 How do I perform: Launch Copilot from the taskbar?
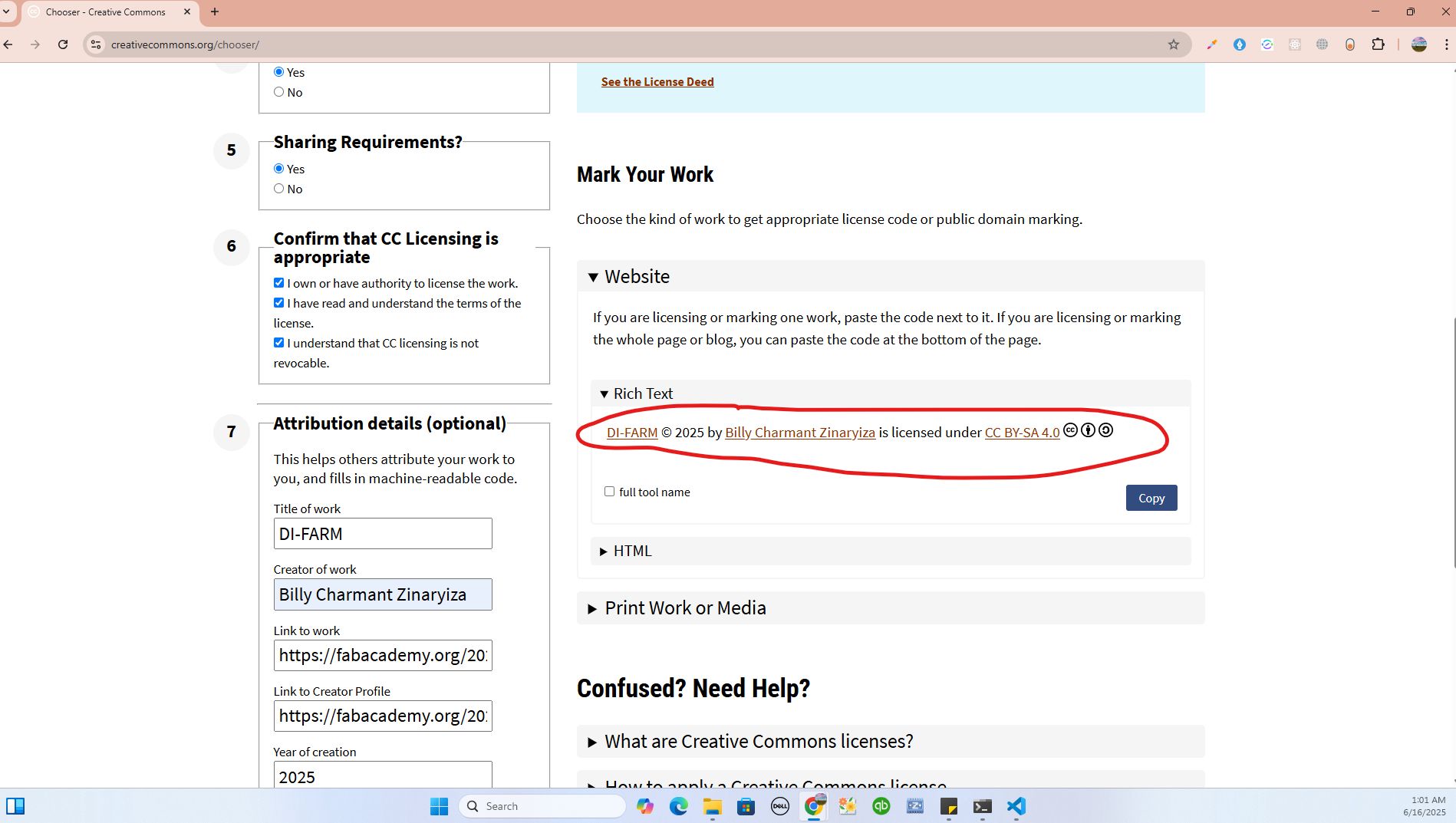click(645, 806)
